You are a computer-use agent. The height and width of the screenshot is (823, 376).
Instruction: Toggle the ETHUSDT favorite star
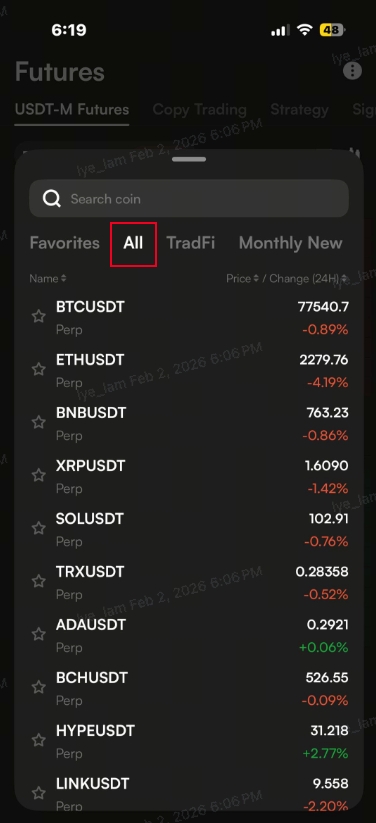tap(38, 370)
